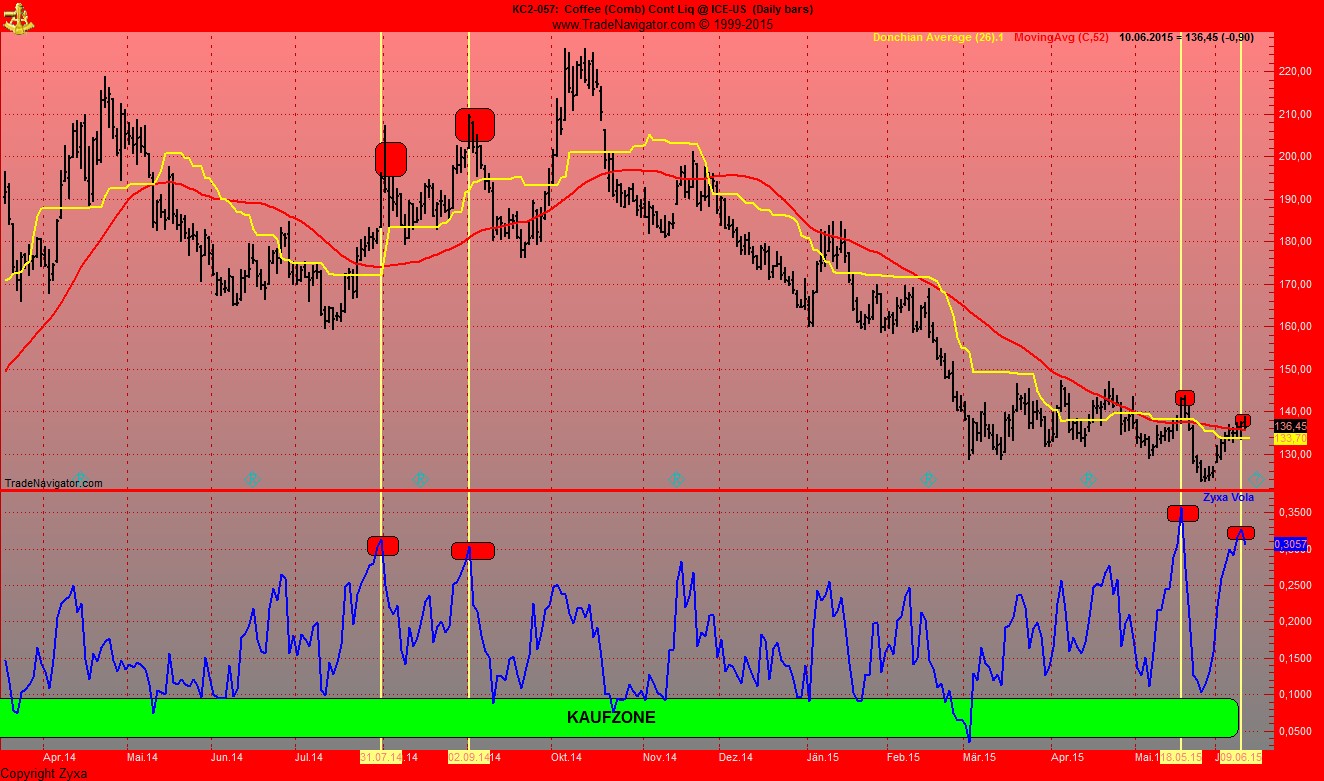Screen dimensions: 1324x781
Task: Click the Feb.15 date axis label
Action: click(902, 758)
